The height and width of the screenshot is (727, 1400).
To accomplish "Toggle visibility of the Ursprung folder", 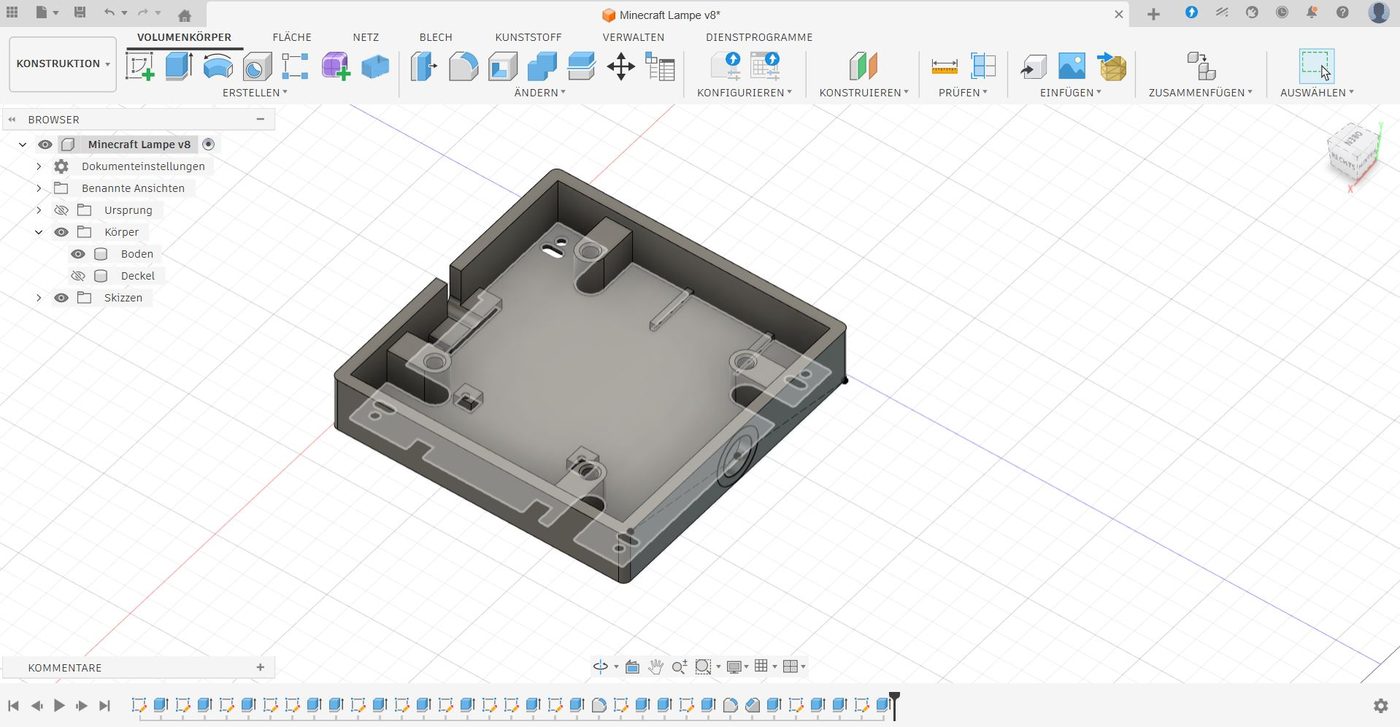I will [61, 210].
